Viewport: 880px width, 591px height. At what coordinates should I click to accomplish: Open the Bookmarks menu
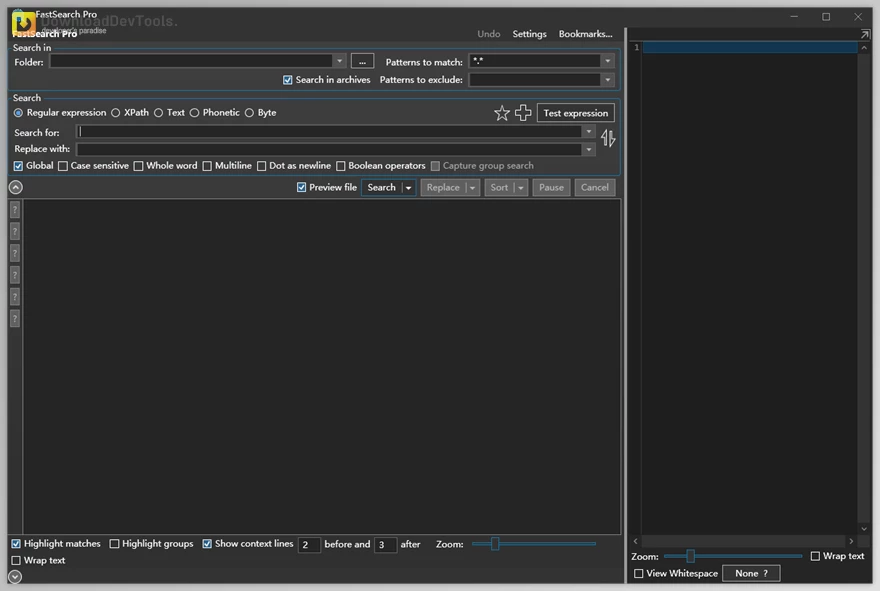[x=585, y=33]
